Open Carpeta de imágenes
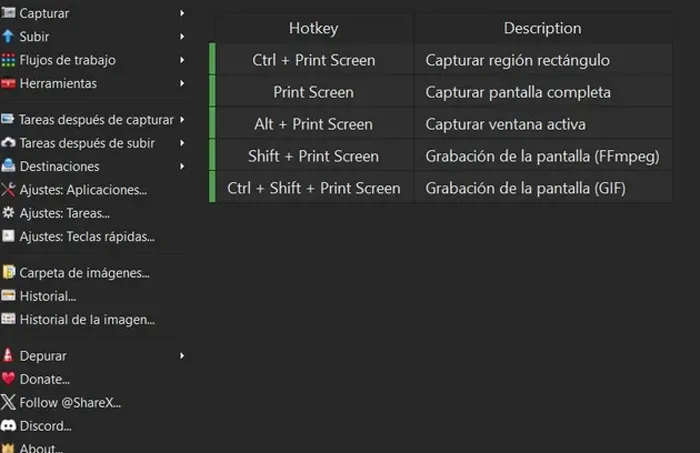700x453 pixels. pyautogui.click(x=84, y=273)
